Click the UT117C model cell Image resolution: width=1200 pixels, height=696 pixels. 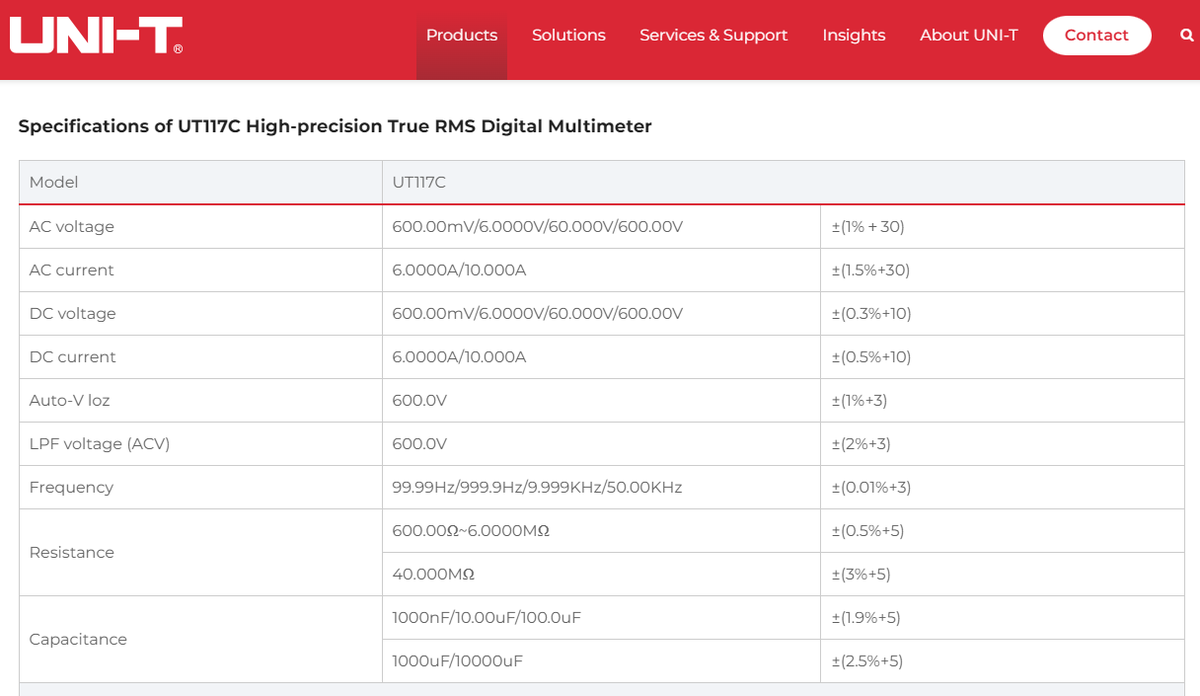click(783, 182)
